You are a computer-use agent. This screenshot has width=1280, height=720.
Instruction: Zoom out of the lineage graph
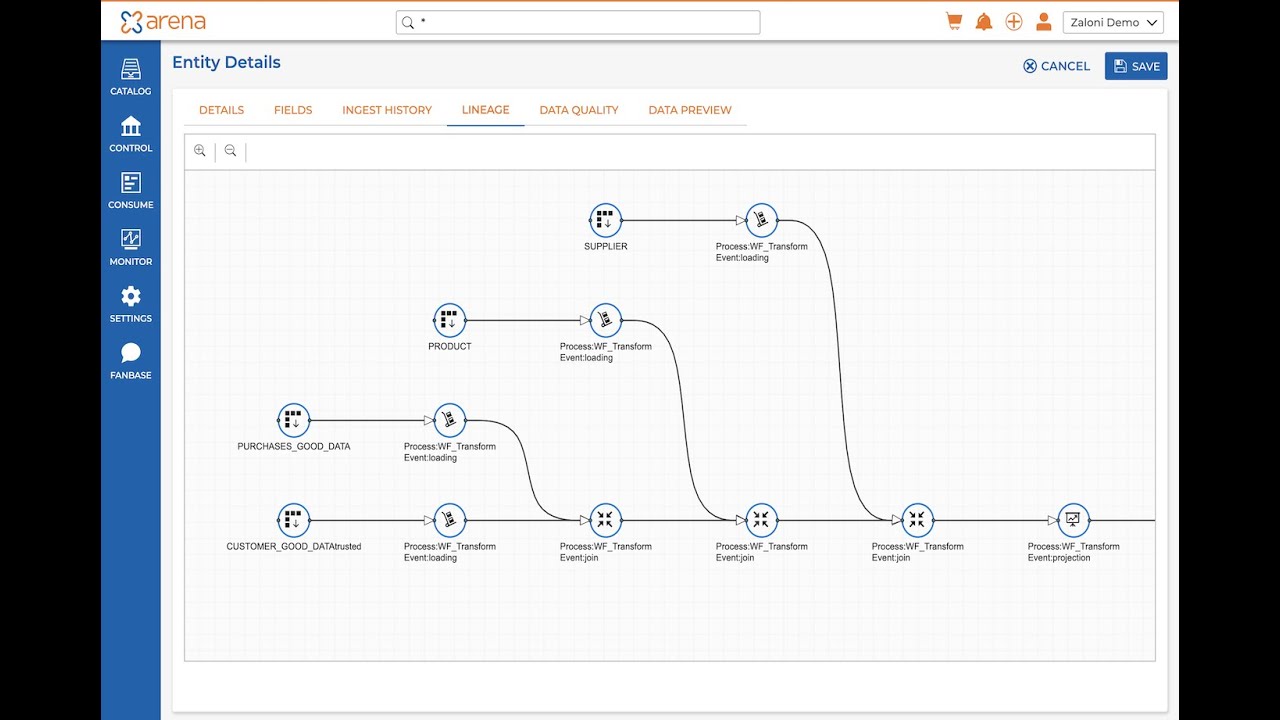[231, 151]
